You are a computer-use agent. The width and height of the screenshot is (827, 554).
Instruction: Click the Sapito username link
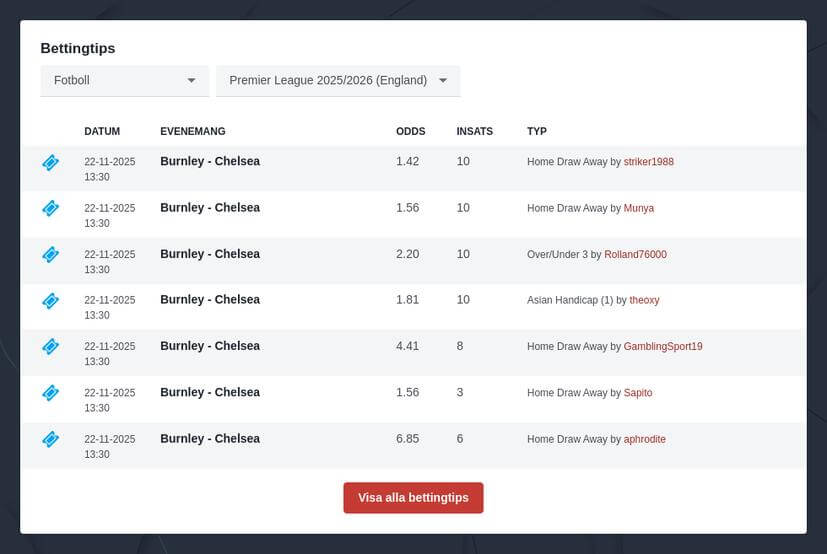[638, 393]
